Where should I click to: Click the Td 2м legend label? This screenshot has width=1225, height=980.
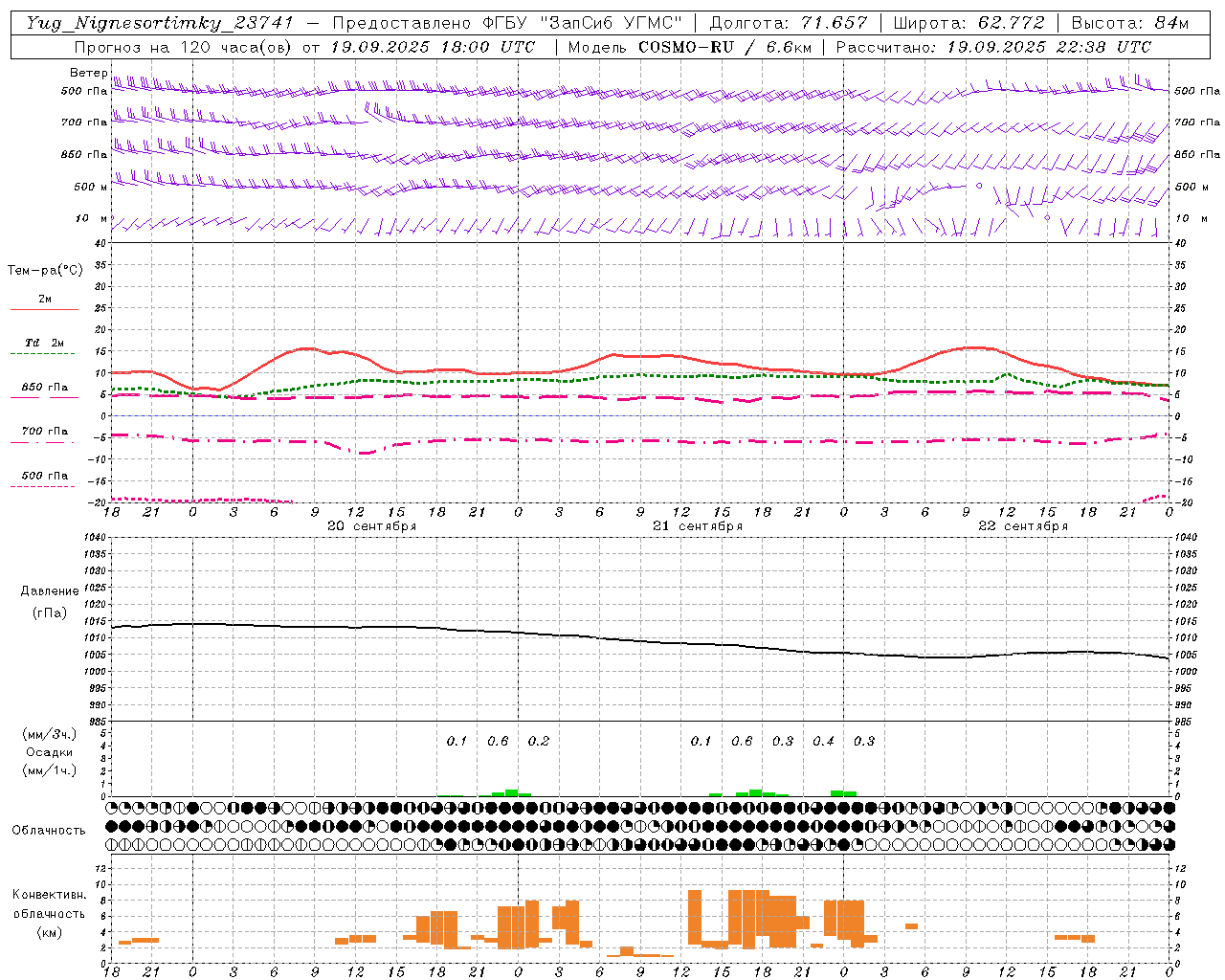[45, 343]
